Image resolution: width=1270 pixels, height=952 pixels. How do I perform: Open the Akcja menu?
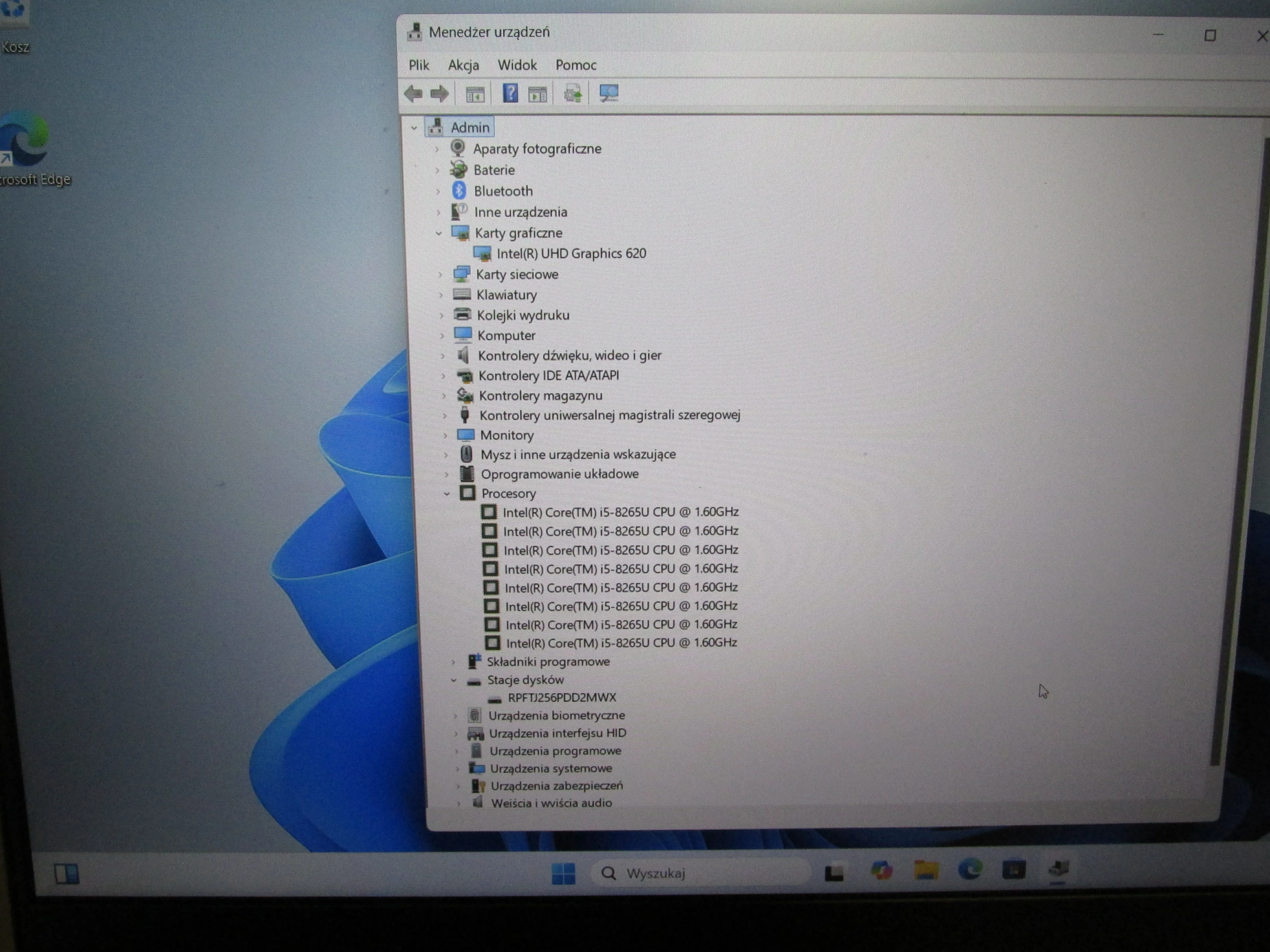[464, 65]
